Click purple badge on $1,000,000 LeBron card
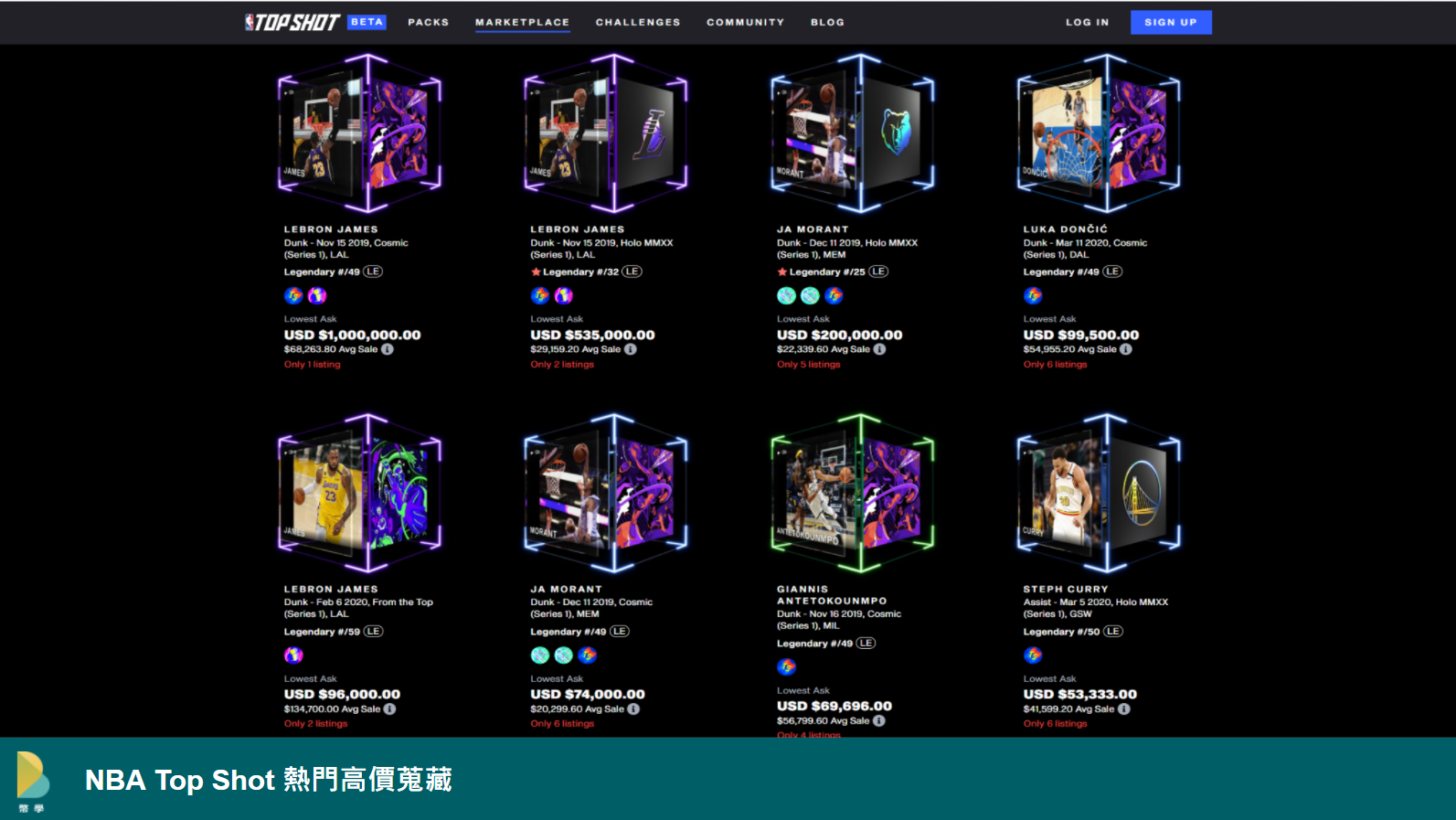Screen dimensions: 1456x820 point(317,295)
